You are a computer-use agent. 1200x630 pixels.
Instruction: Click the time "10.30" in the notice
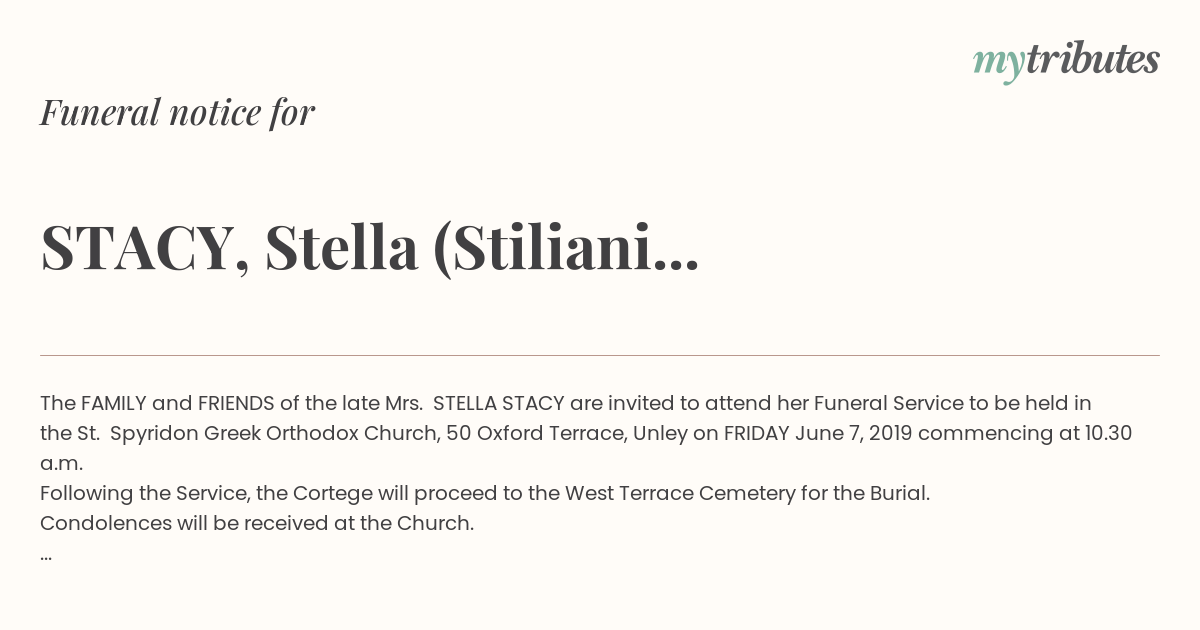(1108, 434)
